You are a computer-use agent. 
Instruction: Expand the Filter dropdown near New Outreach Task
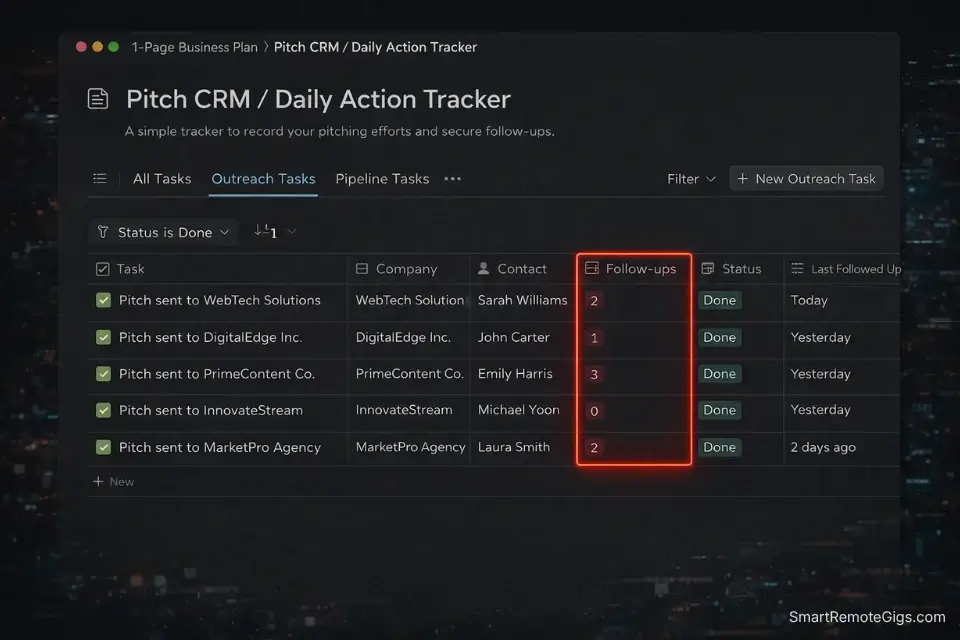690,178
